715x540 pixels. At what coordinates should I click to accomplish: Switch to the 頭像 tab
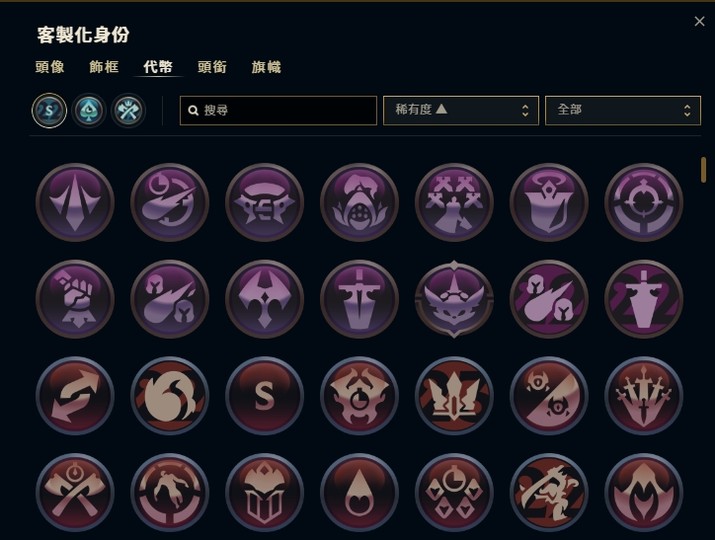tap(50, 67)
